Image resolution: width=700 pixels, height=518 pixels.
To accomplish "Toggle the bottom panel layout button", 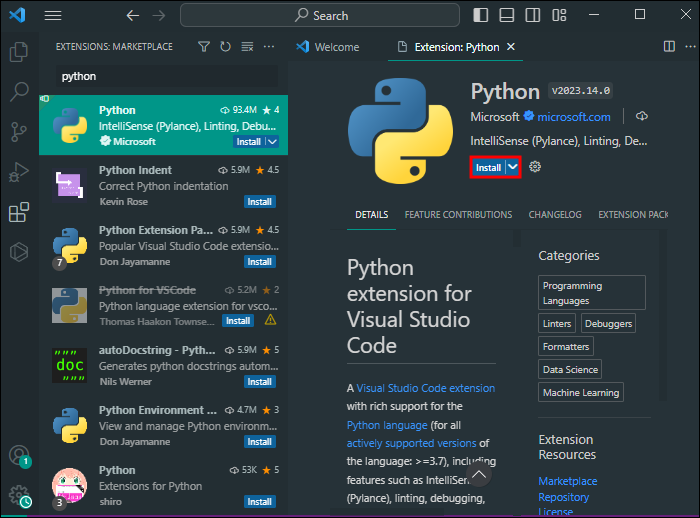I will tap(506, 15).
